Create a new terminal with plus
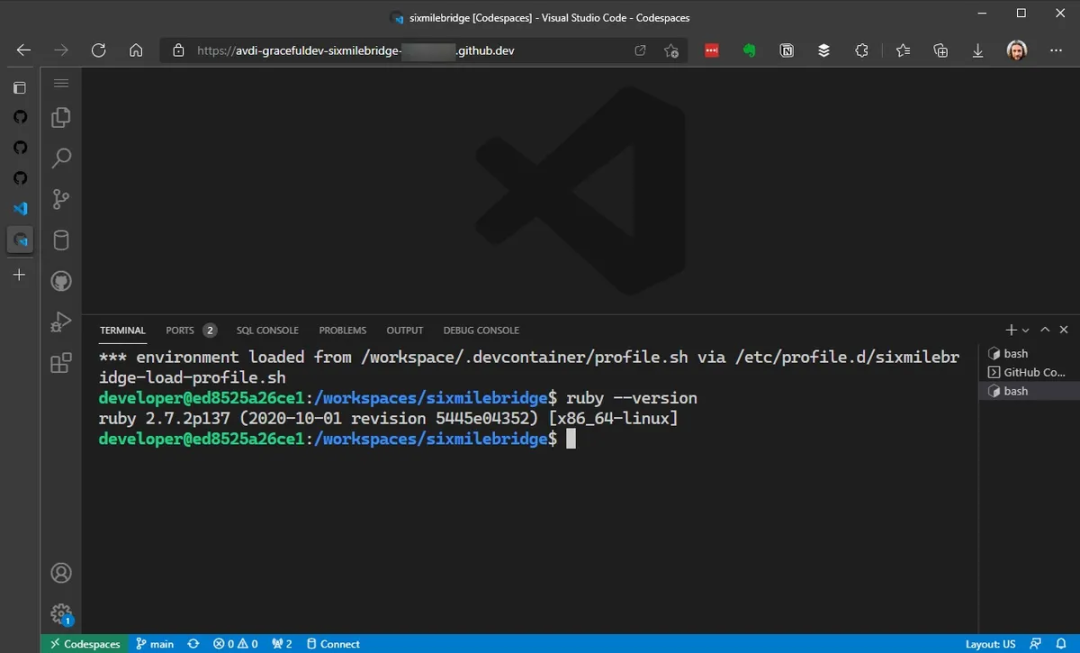The height and width of the screenshot is (653, 1080). click(x=1010, y=330)
